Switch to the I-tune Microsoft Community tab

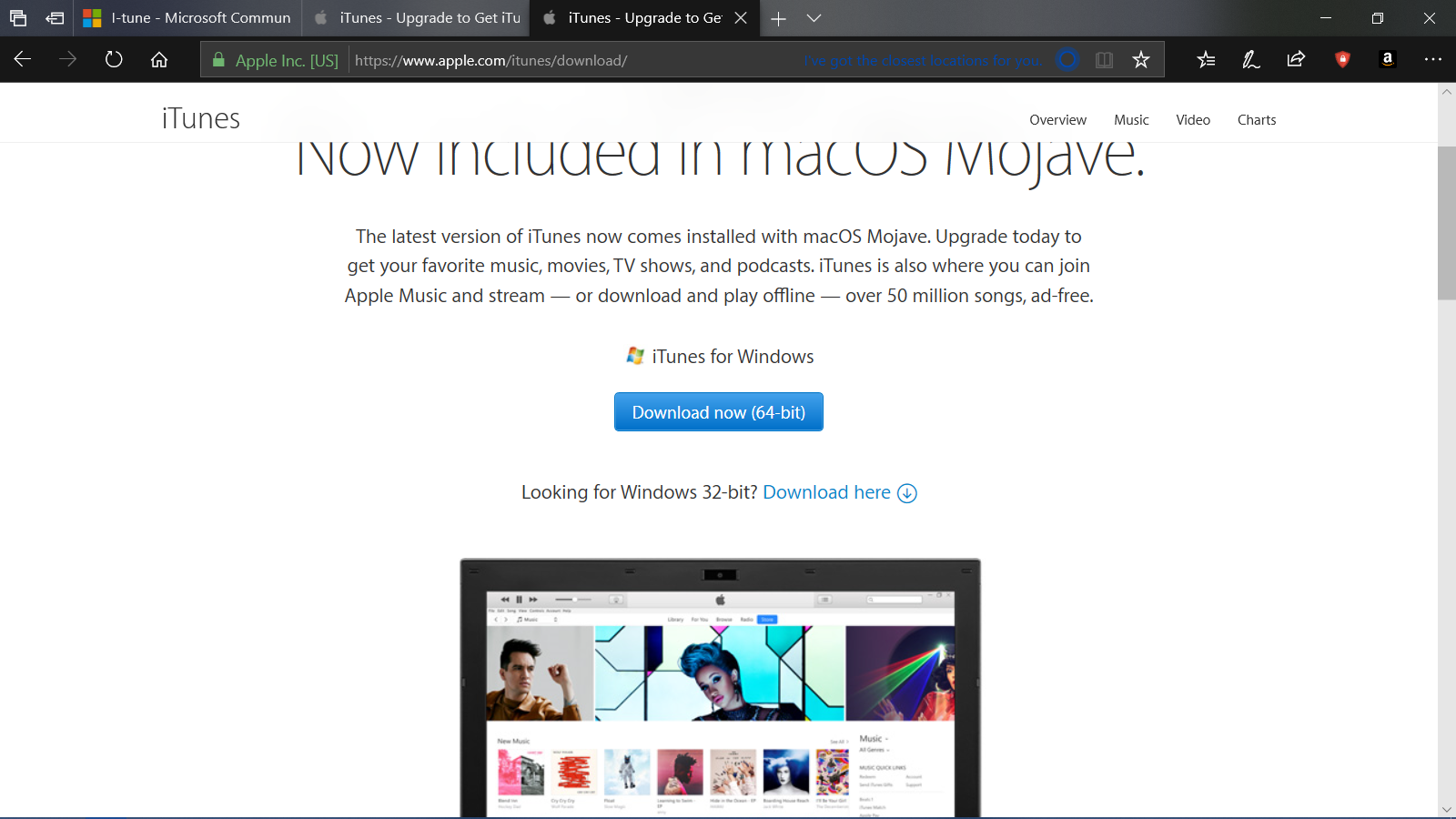187,18
